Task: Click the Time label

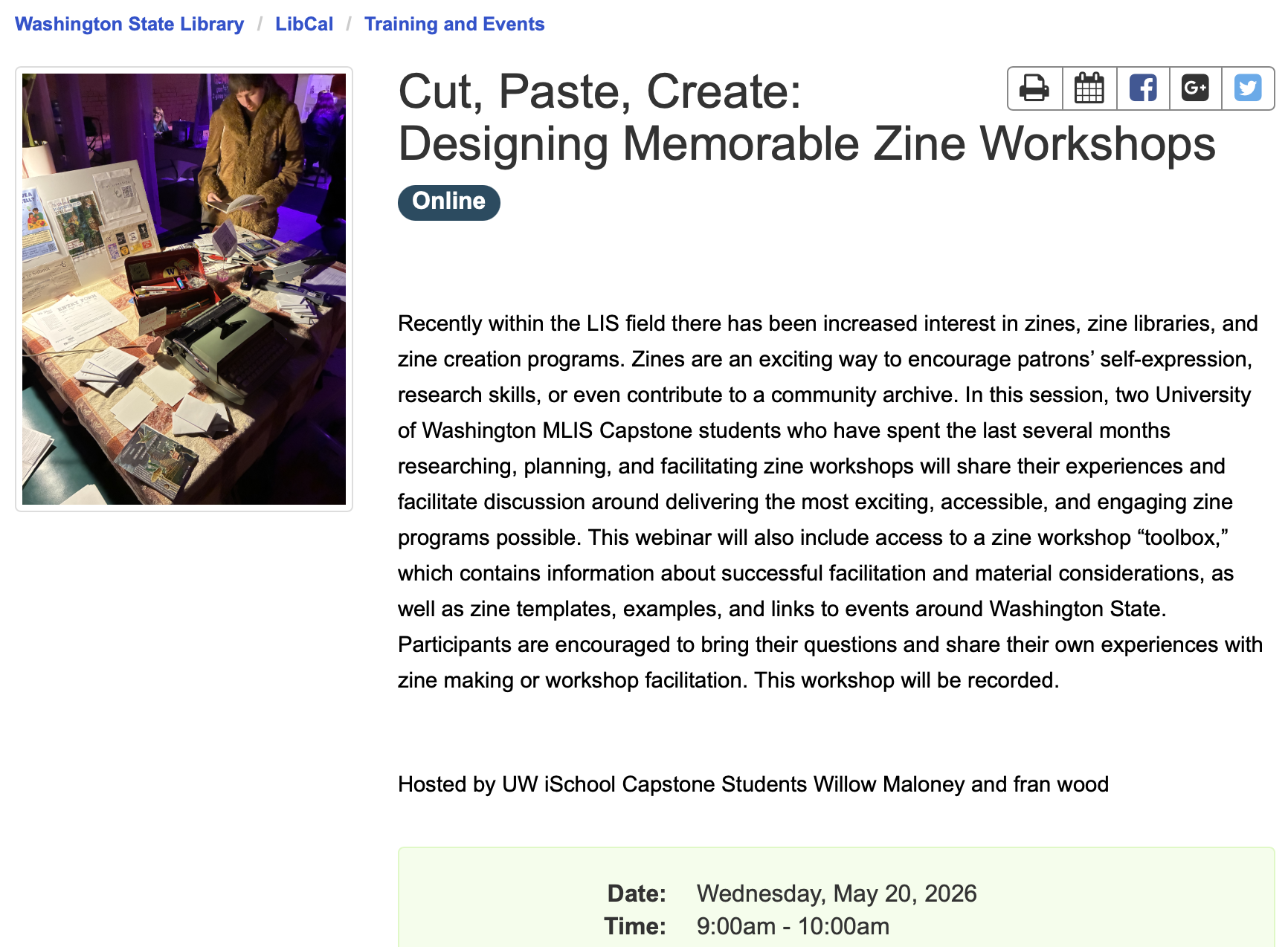Action: click(x=635, y=926)
